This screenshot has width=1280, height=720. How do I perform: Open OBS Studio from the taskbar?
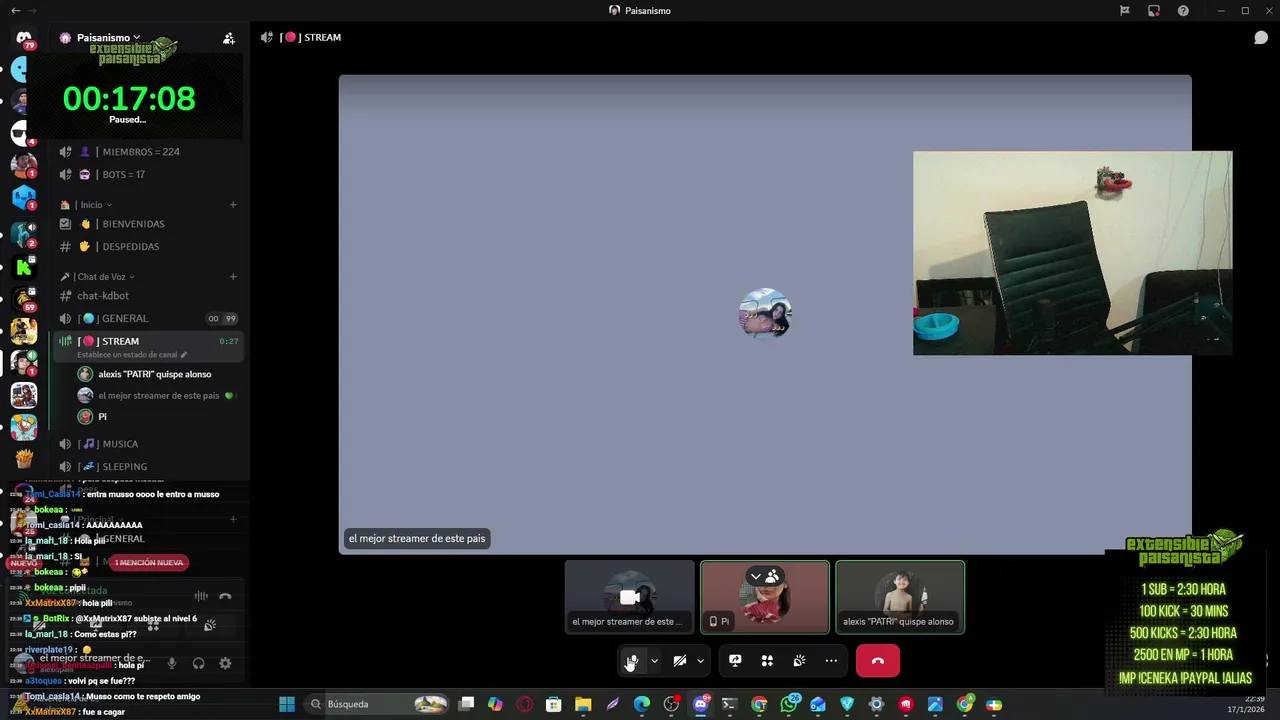pyautogui.click(x=671, y=704)
